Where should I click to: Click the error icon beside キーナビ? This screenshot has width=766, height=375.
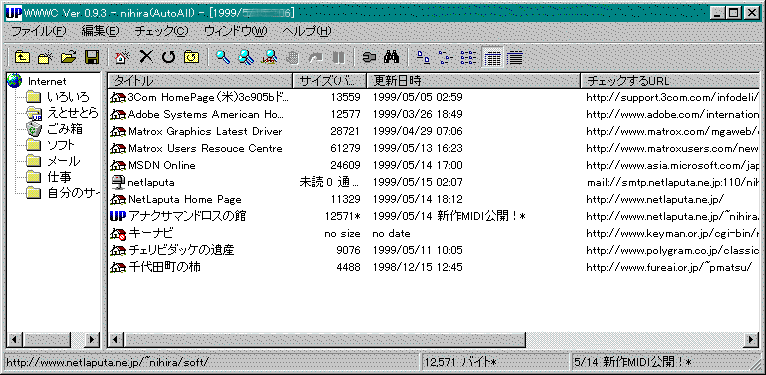coord(118,233)
